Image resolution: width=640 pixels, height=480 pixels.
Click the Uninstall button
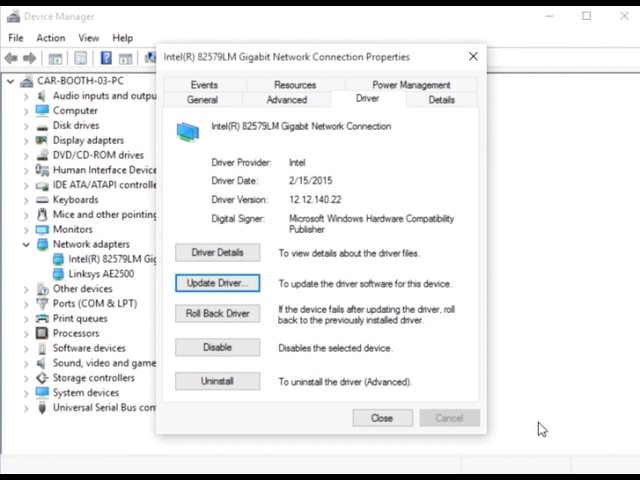pos(218,381)
